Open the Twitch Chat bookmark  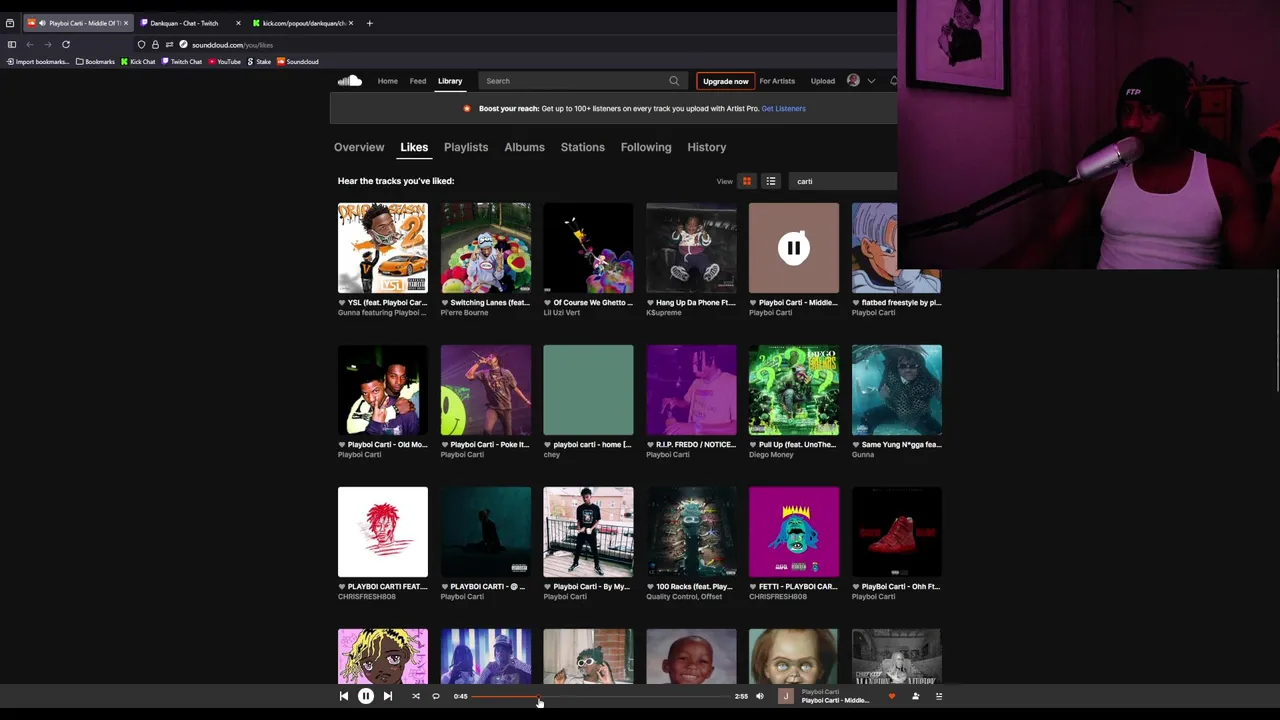click(181, 62)
